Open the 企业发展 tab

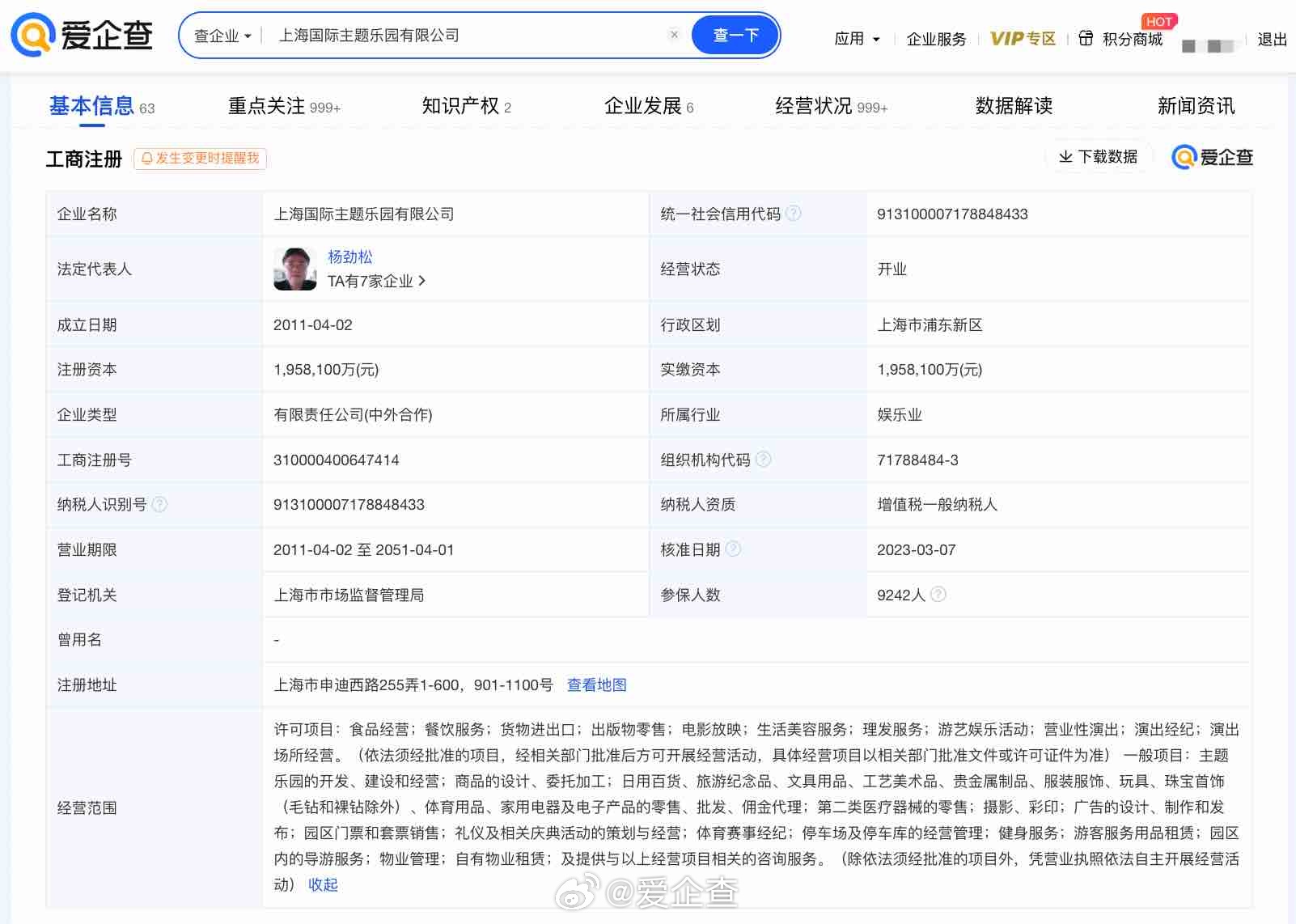click(x=649, y=106)
